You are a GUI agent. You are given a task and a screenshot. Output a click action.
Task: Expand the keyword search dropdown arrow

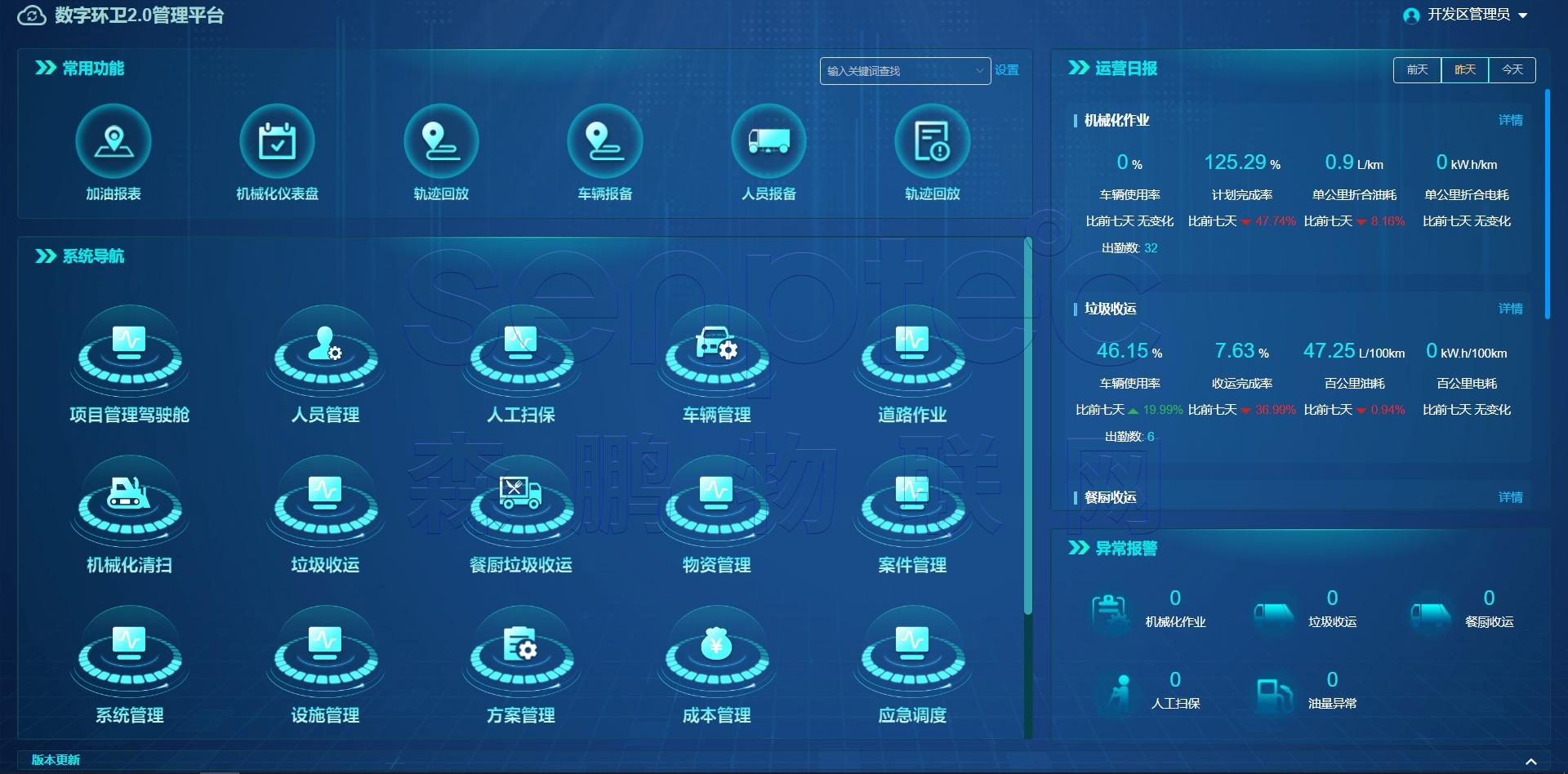pos(979,71)
